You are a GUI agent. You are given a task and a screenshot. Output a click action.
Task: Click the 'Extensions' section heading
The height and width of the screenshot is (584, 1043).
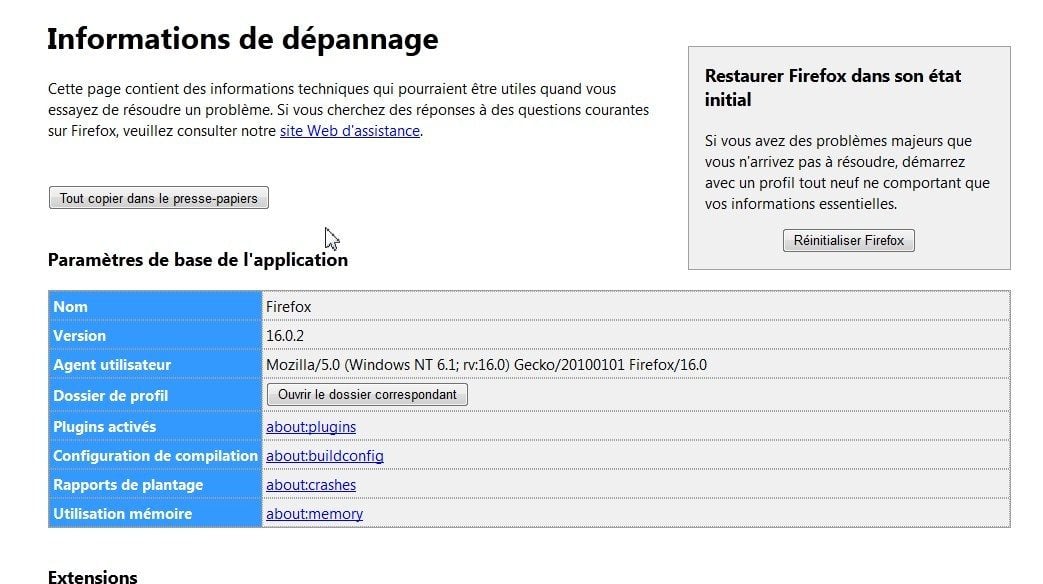[92, 577]
